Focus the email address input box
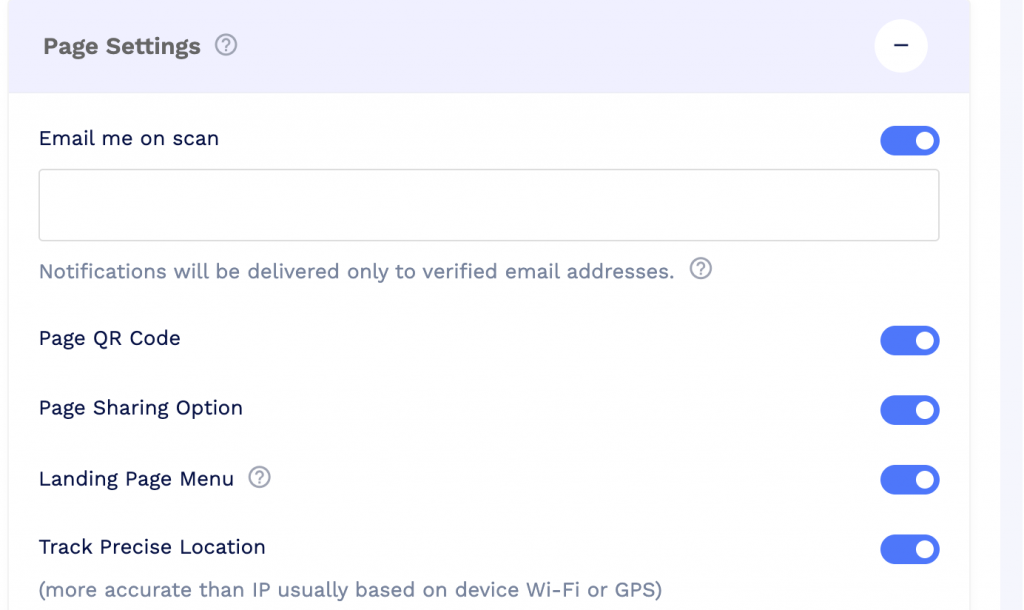 [x=488, y=205]
